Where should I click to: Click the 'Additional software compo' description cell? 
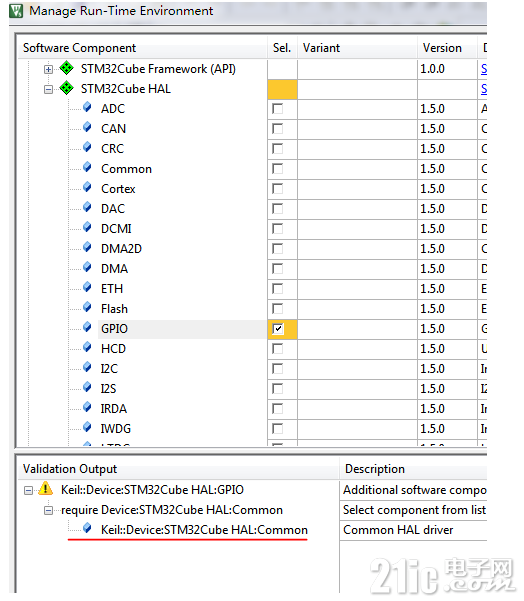click(x=415, y=490)
